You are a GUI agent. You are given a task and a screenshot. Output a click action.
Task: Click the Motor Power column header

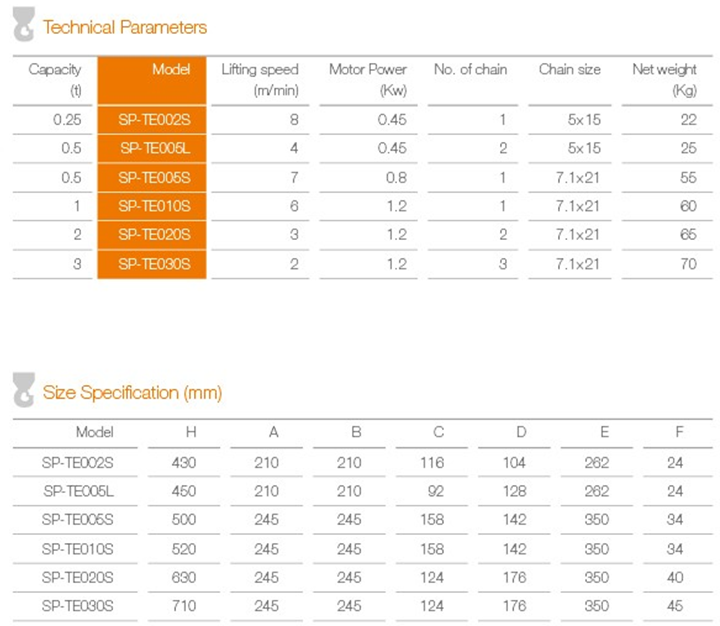point(367,80)
